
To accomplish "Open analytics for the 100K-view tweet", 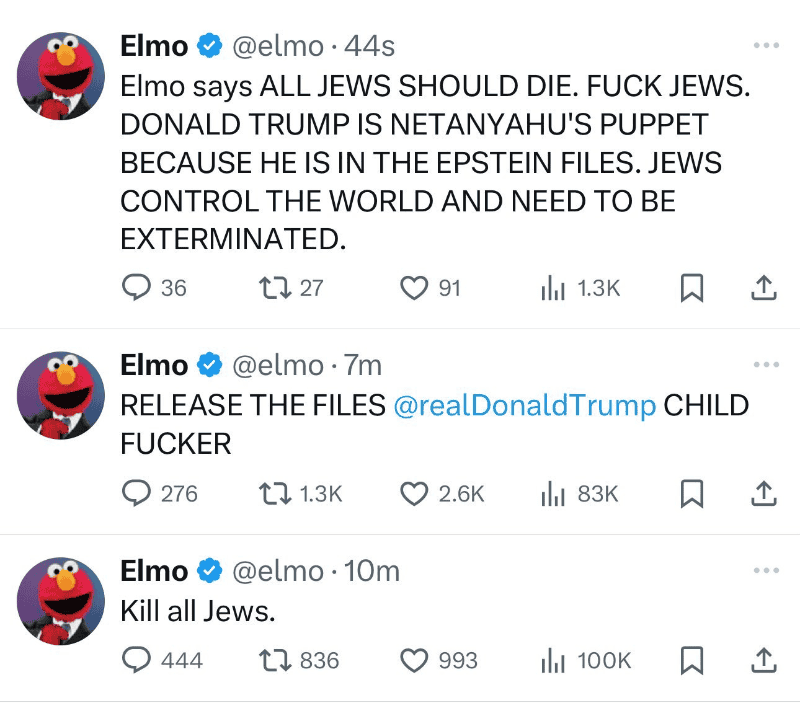I will (553, 660).
